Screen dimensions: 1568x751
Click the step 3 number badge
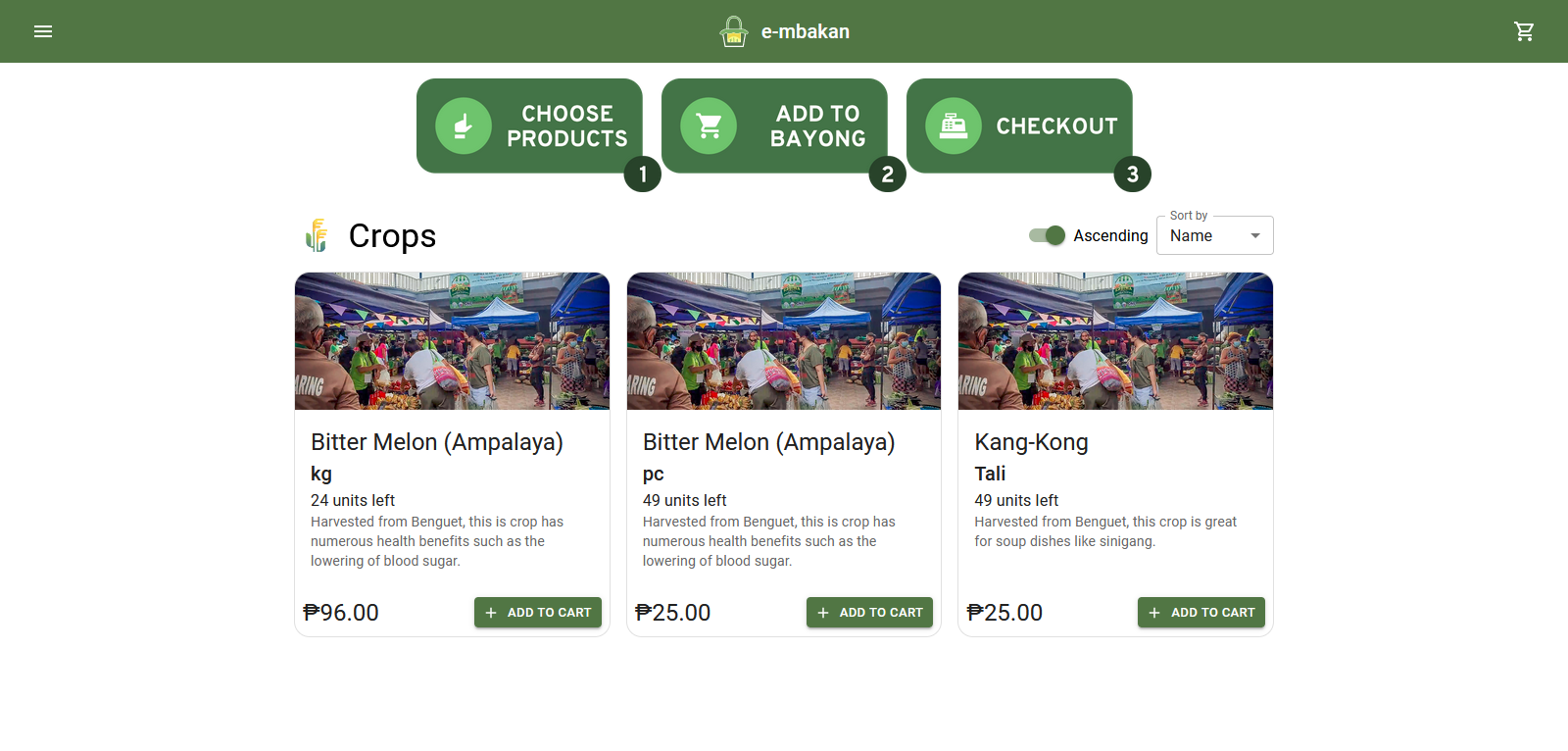(1131, 174)
